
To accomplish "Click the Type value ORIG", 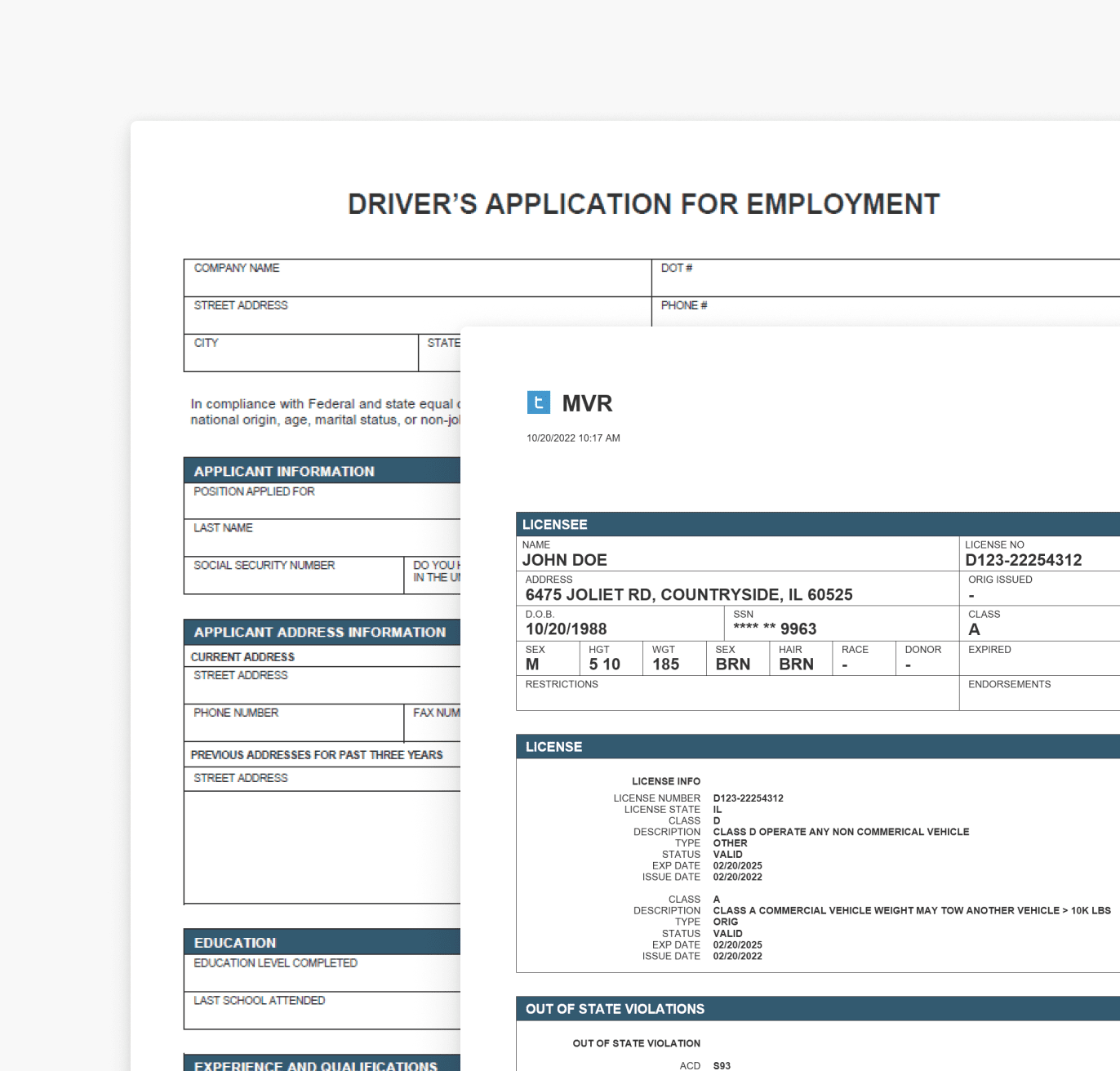I will tap(725, 922).
